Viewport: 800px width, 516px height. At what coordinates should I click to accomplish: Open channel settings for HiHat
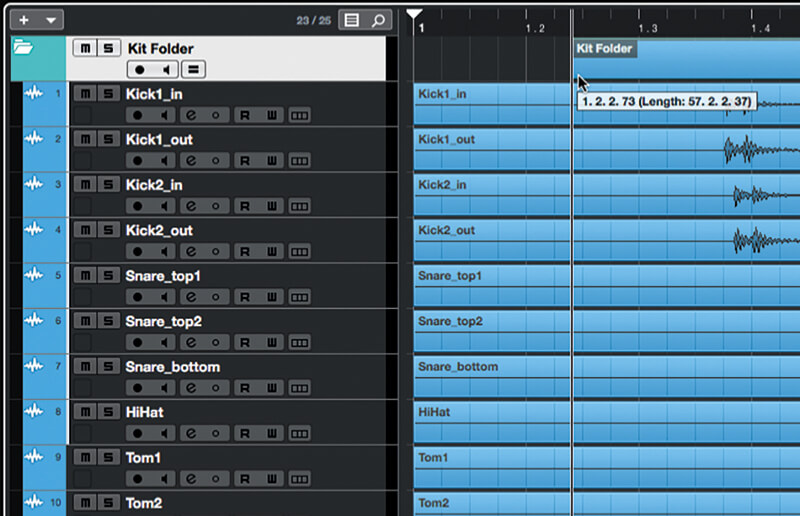pos(191,433)
